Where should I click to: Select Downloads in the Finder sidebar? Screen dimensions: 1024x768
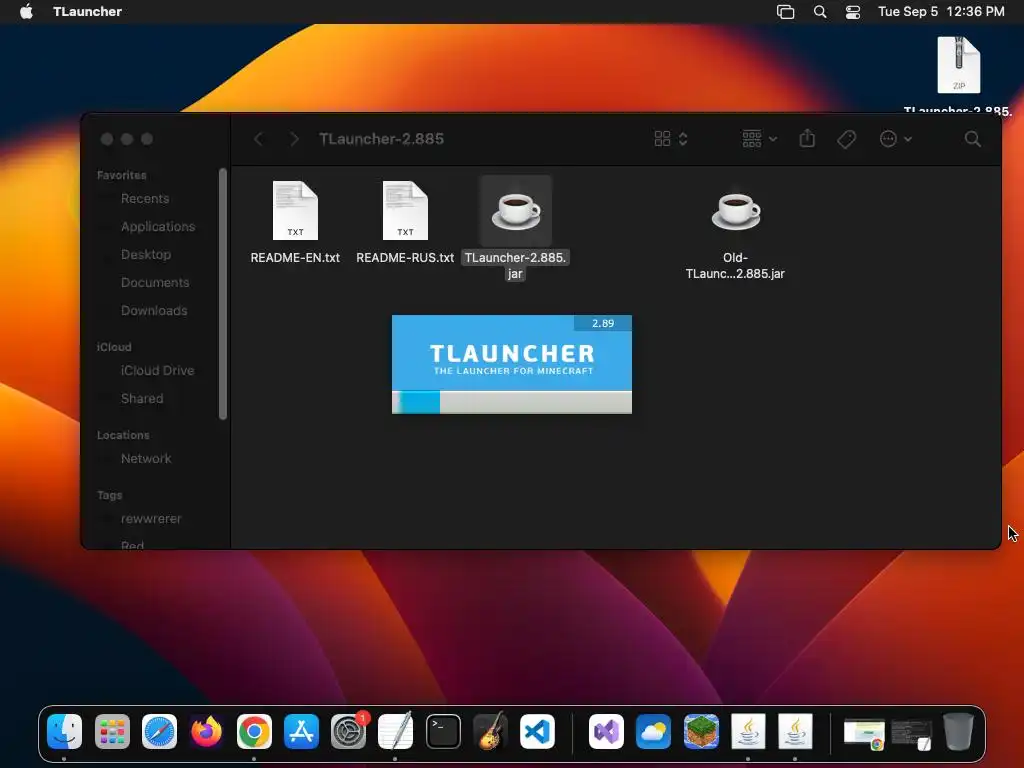(153, 311)
